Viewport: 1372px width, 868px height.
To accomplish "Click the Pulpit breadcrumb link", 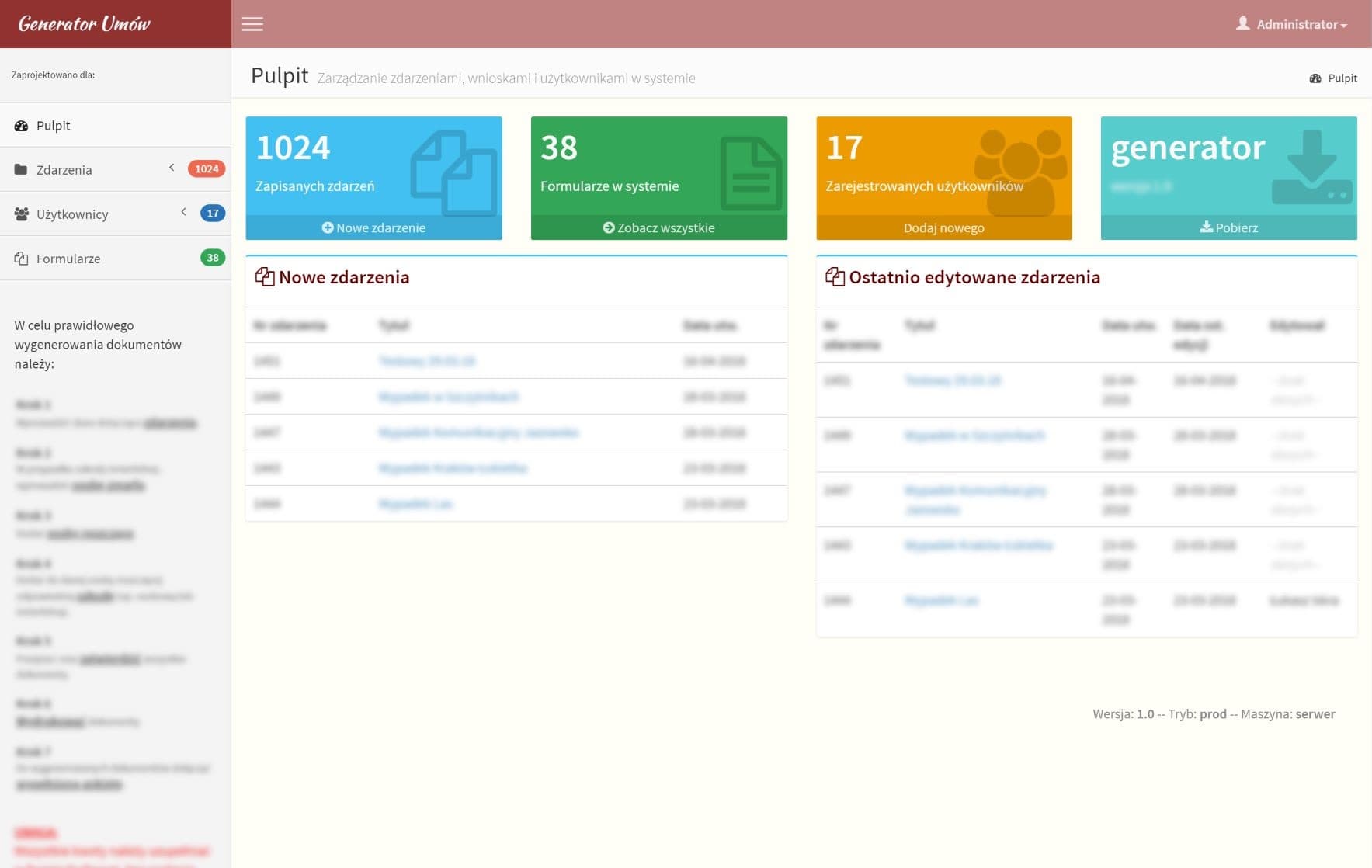I will 1342,78.
